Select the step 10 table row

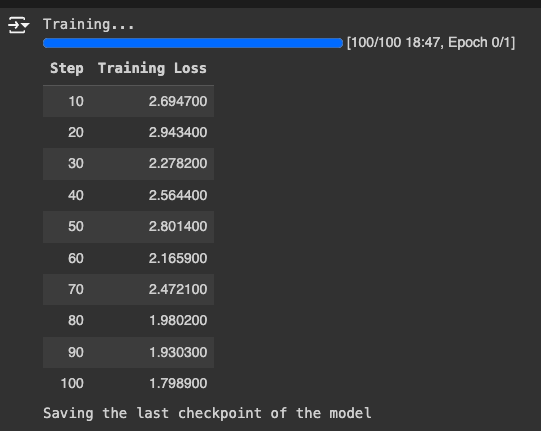(128, 101)
